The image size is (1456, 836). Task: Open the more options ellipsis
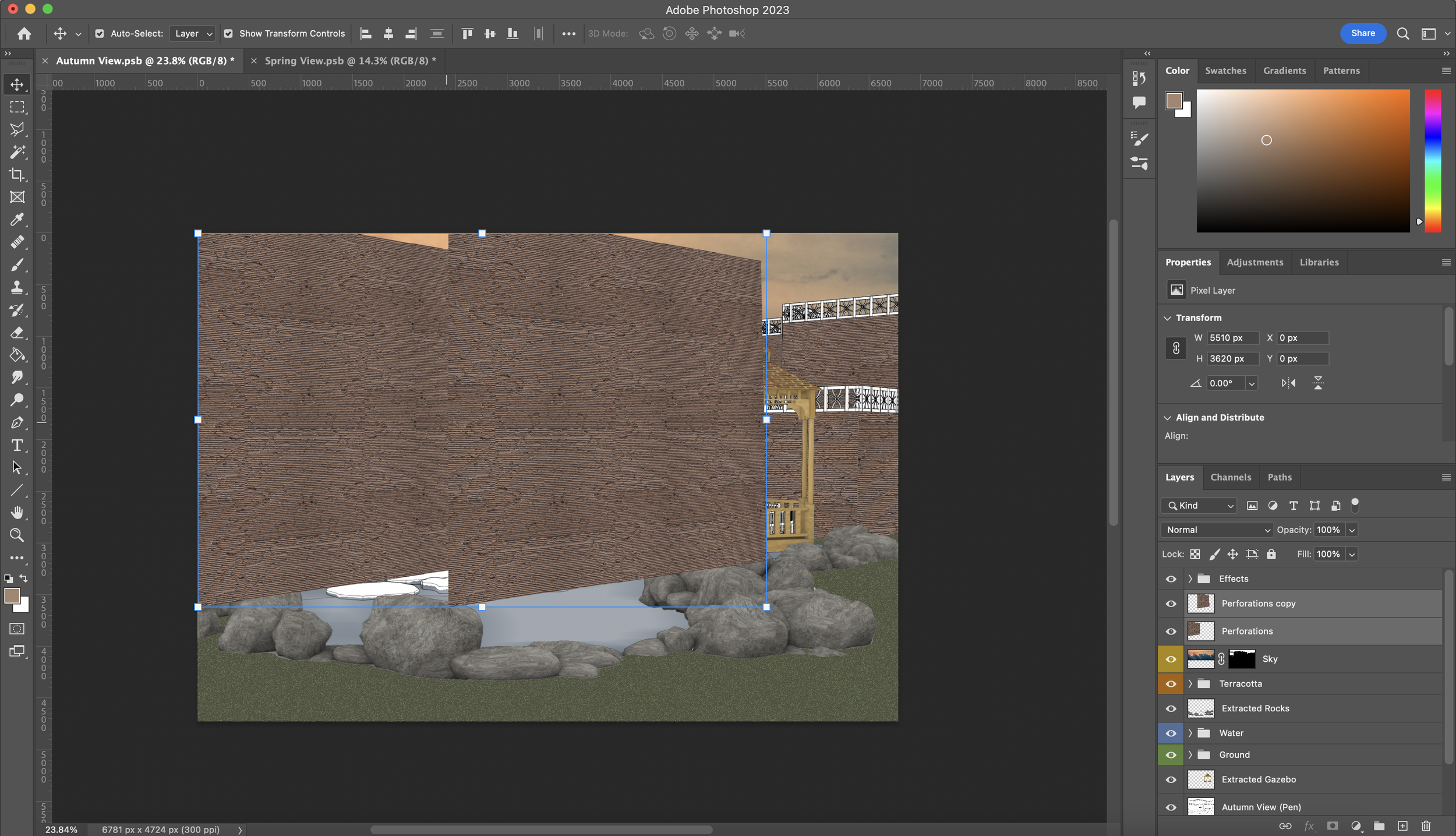568,34
